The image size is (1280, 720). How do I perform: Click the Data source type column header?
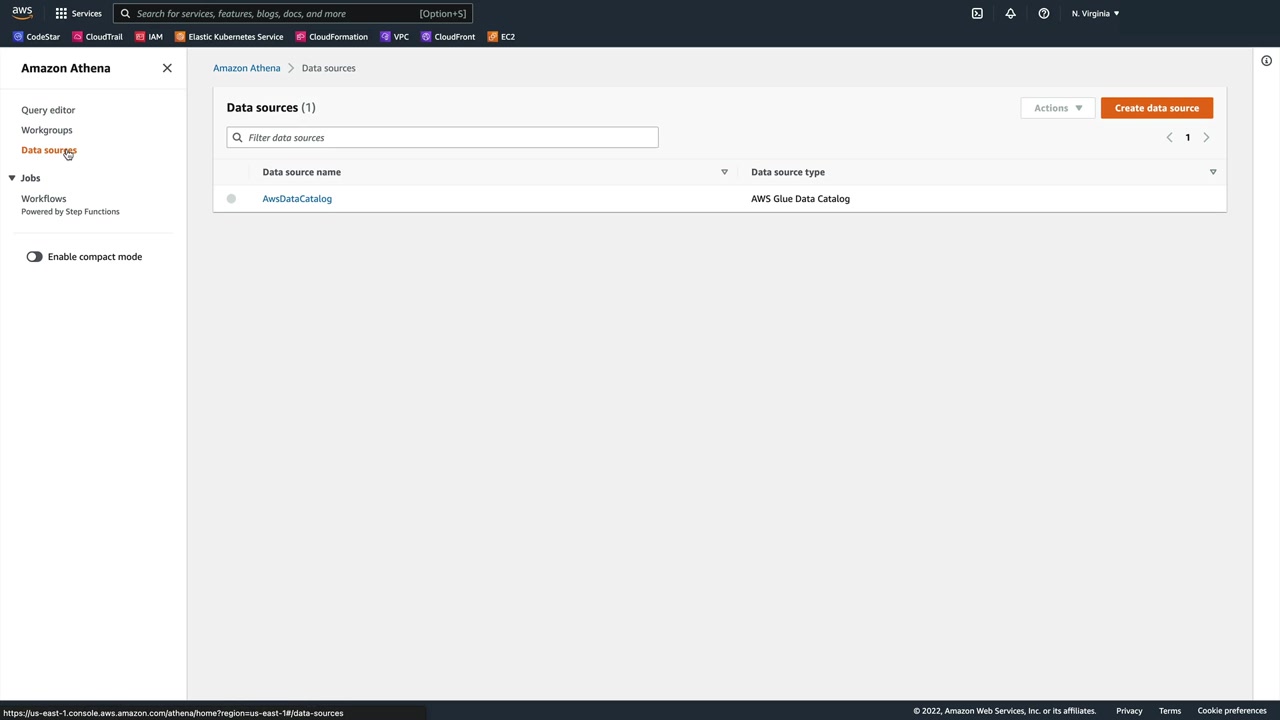point(788,172)
